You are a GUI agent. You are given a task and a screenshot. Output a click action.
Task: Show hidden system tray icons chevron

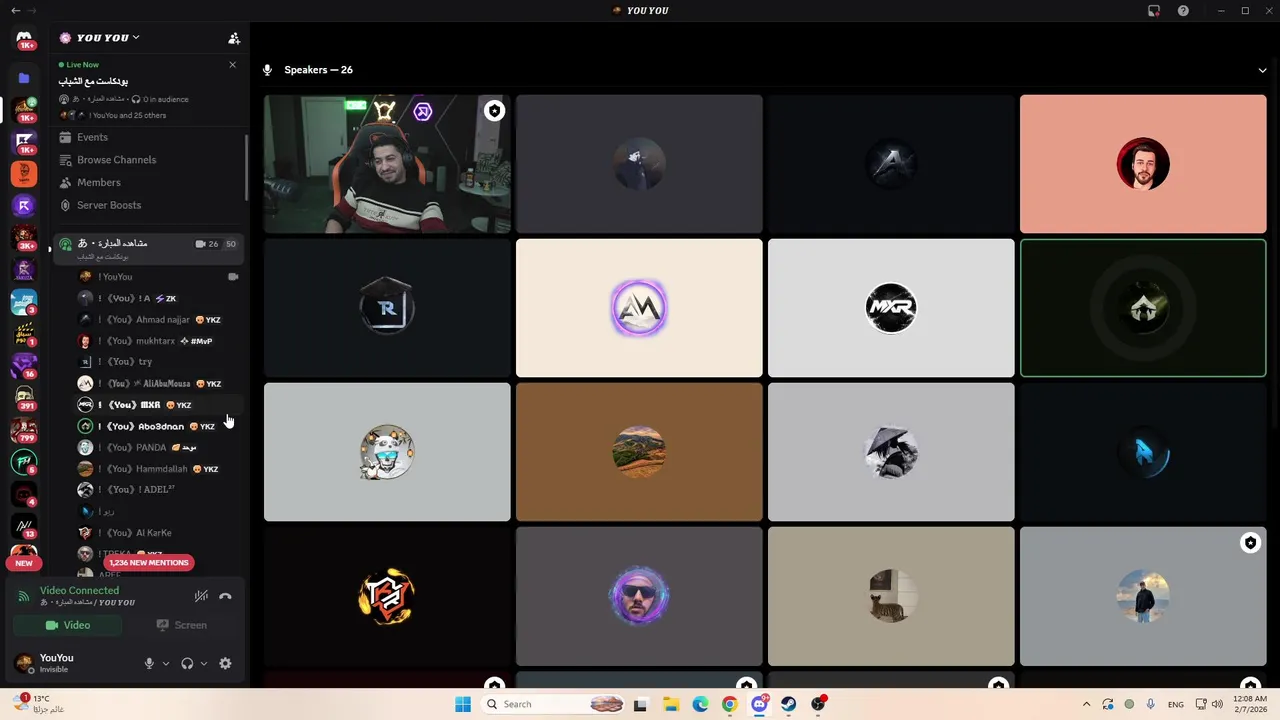tap(1086, 704)
